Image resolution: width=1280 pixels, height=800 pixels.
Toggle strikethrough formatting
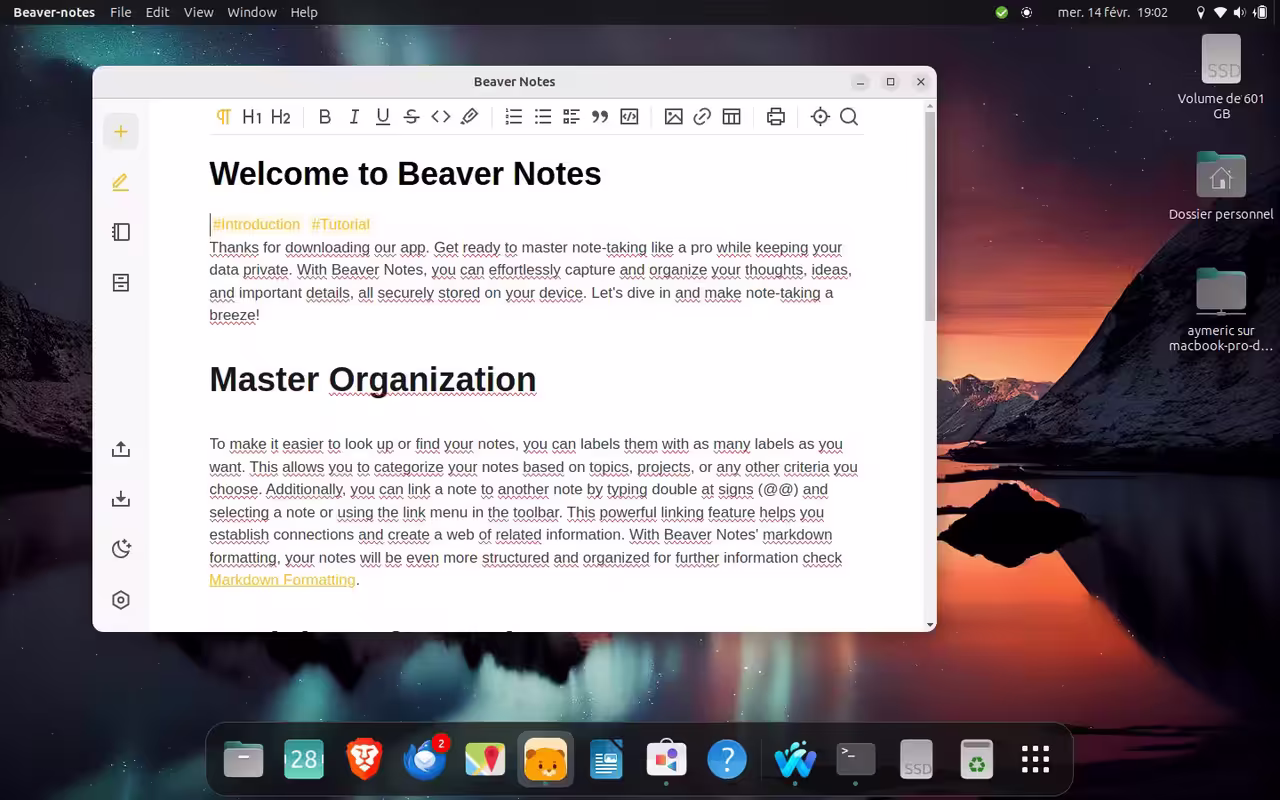point(412,117)
